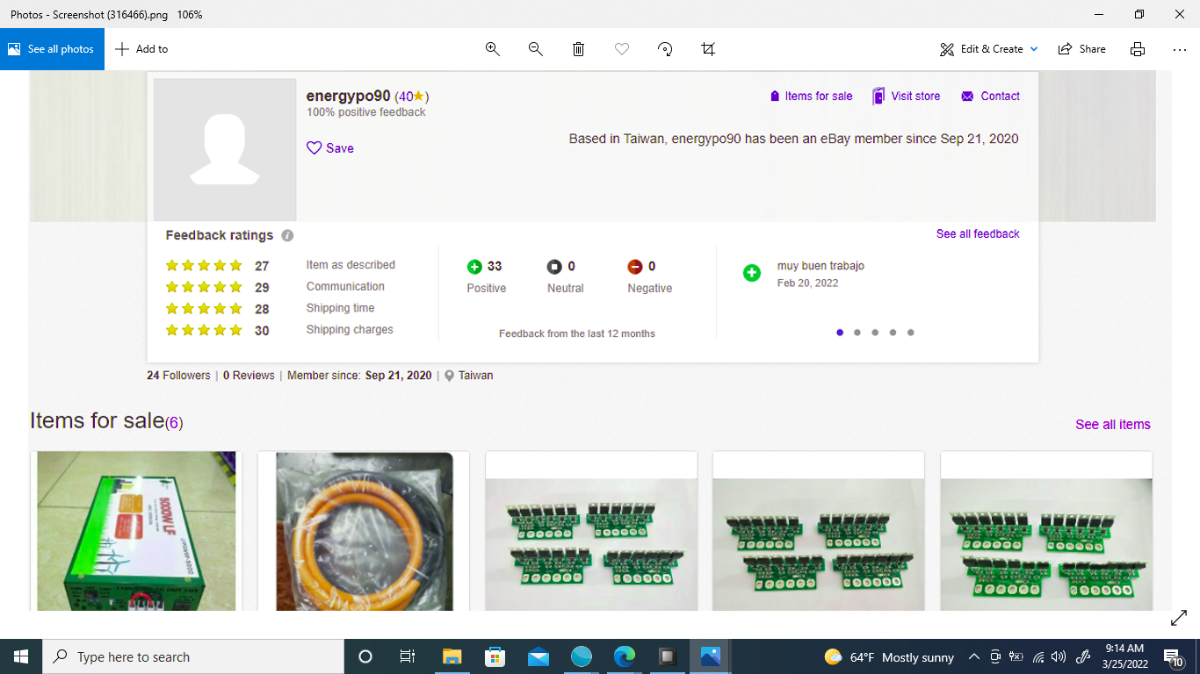The image size is (1200, 674).
Task: Share the photo
Action: (1082, 49)
